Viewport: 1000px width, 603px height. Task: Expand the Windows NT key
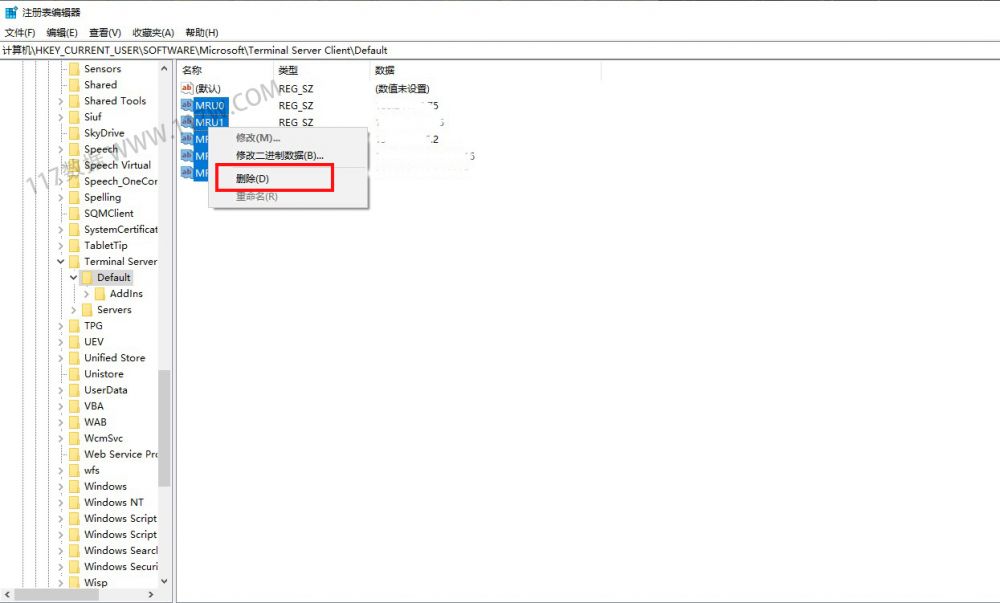[61, 502]
